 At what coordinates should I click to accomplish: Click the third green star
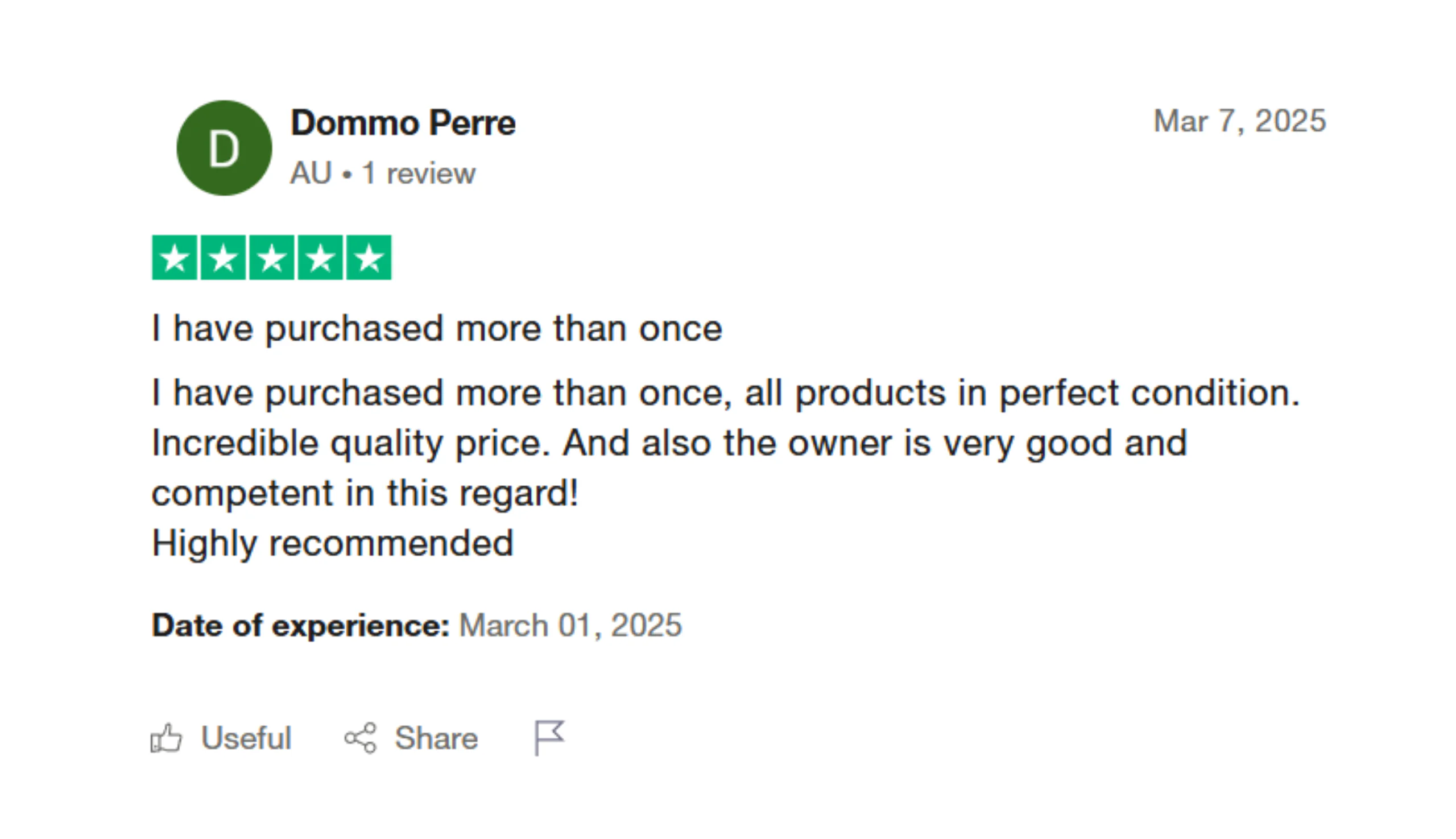(x=272, y=258)
